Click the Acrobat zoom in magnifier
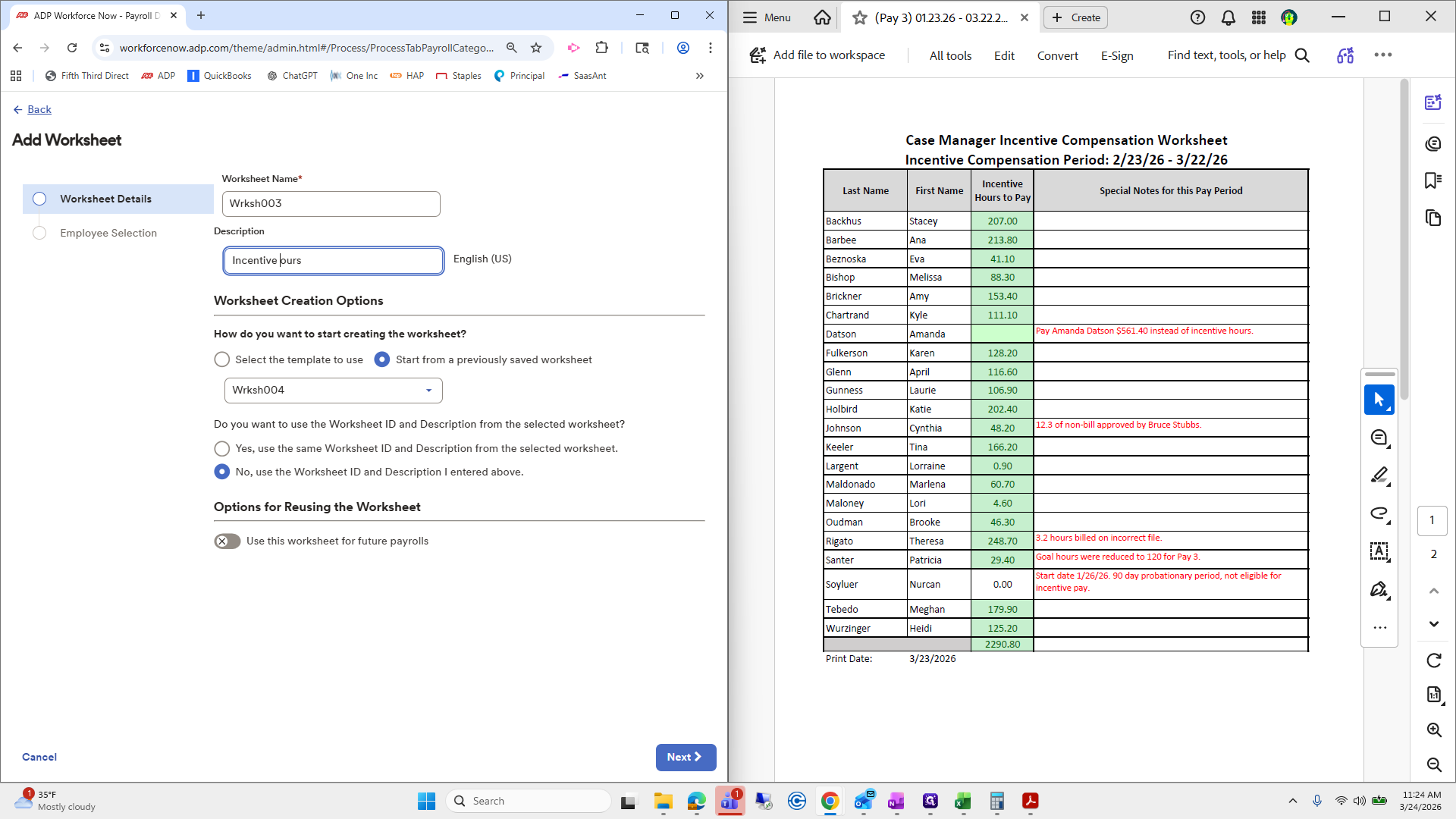 1433,730
